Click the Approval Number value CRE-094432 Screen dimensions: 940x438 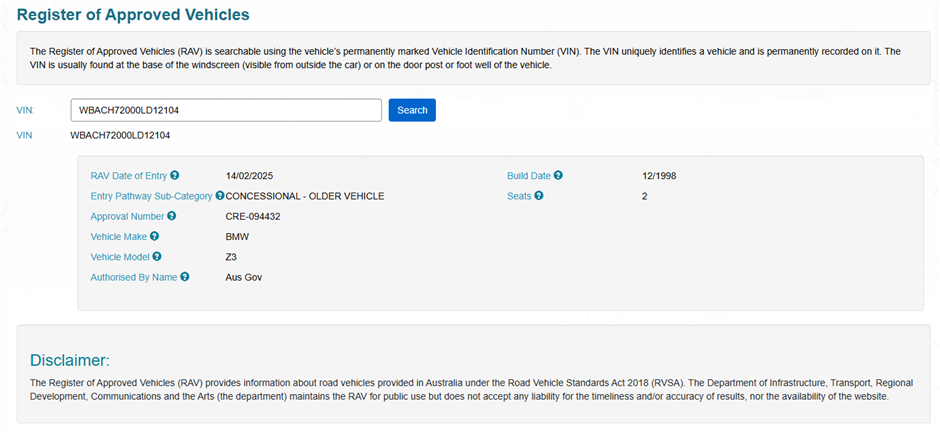pos(253,216)
